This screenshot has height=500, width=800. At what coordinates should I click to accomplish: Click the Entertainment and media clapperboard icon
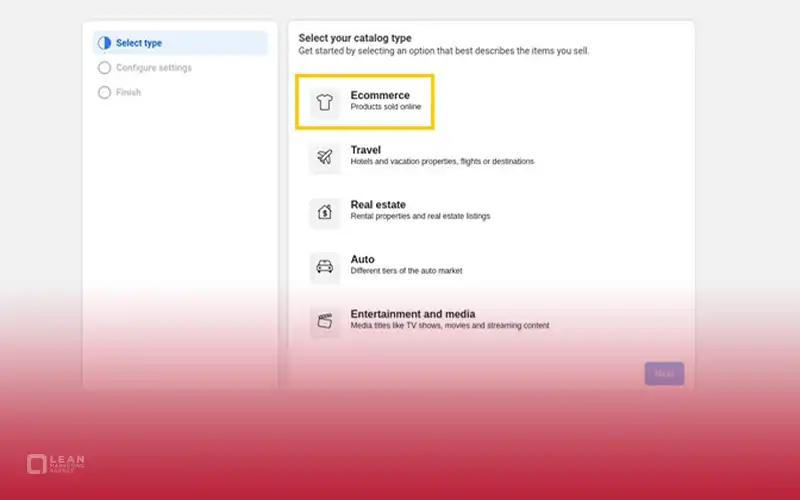pos(324,321)
